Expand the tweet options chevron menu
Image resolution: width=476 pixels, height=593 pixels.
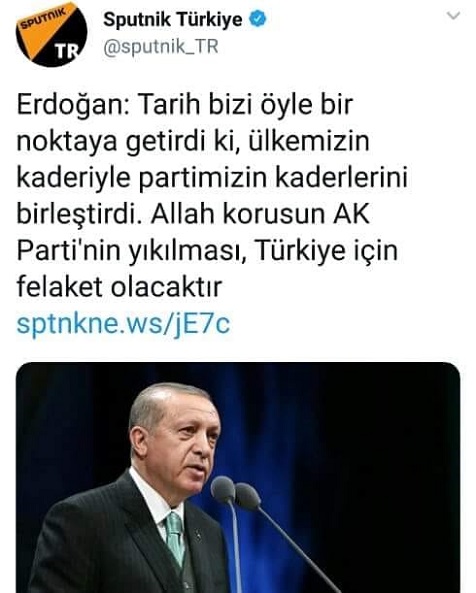(453, 16)
